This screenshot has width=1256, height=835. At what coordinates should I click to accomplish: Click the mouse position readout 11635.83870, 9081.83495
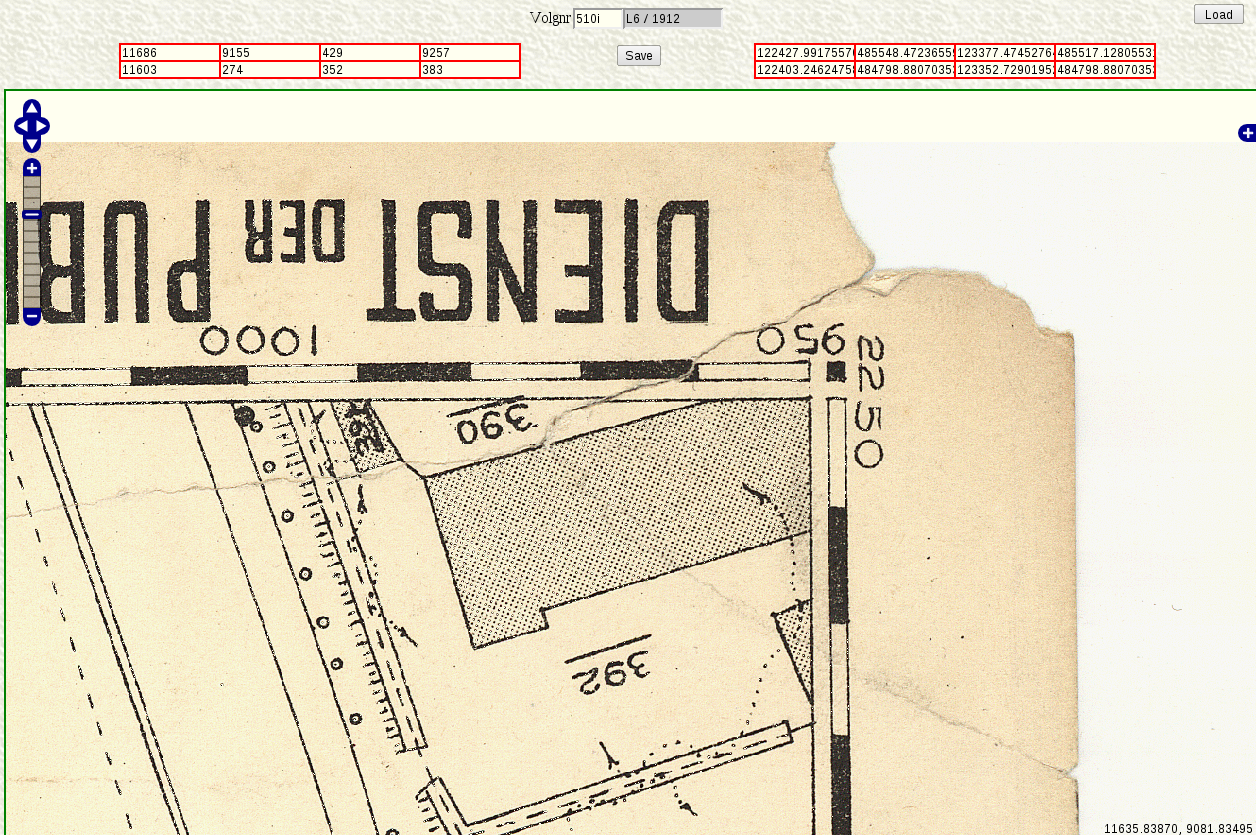pos(1179,828)
